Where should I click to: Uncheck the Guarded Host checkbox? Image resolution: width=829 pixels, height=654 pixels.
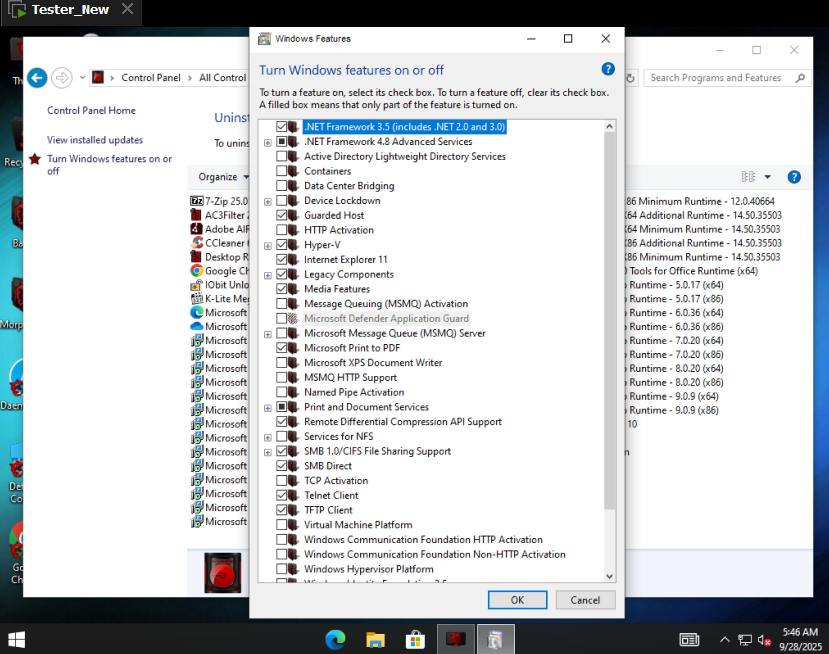click(281, 215)
